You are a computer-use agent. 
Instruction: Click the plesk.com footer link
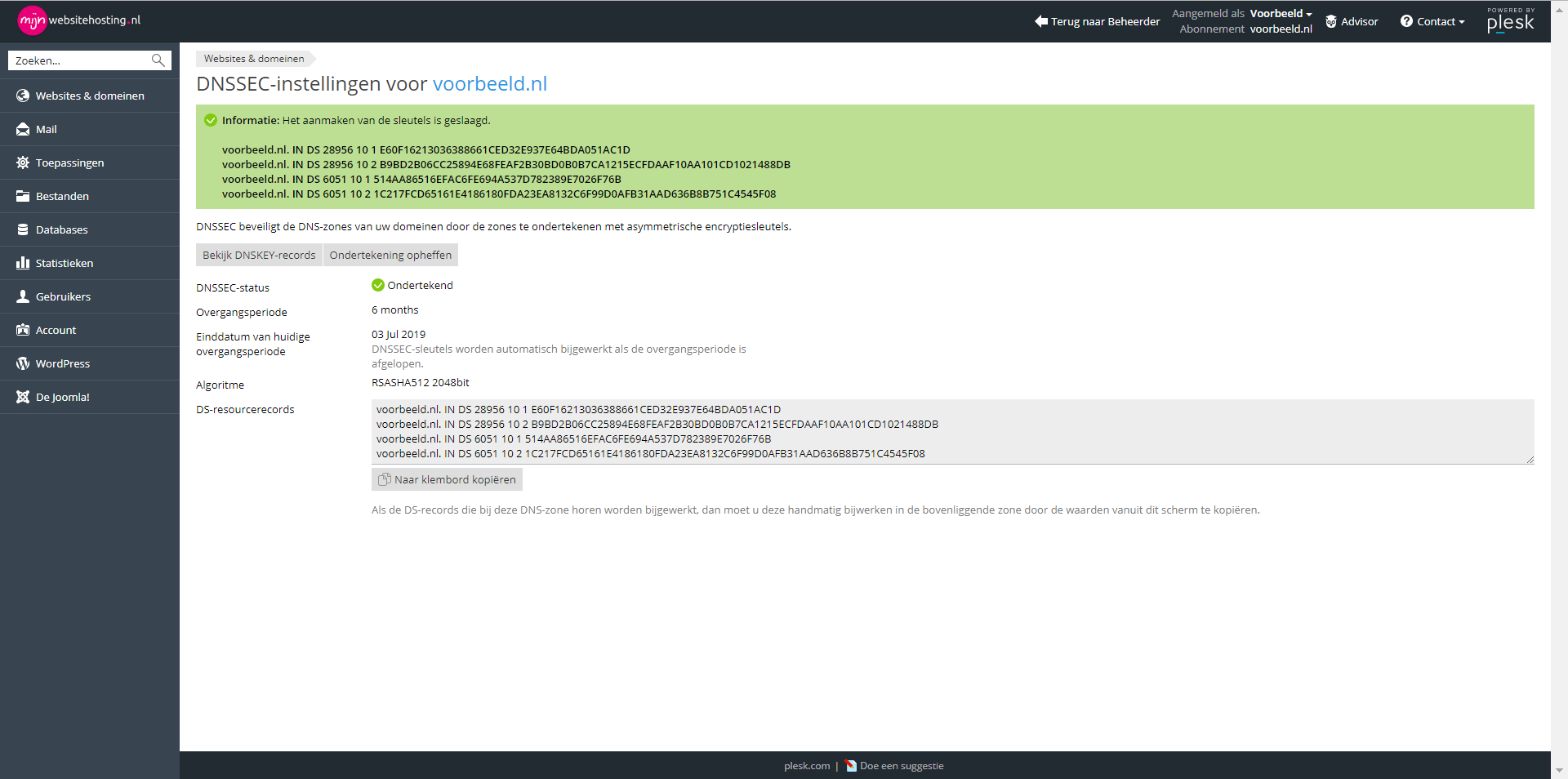pos(807,766)
